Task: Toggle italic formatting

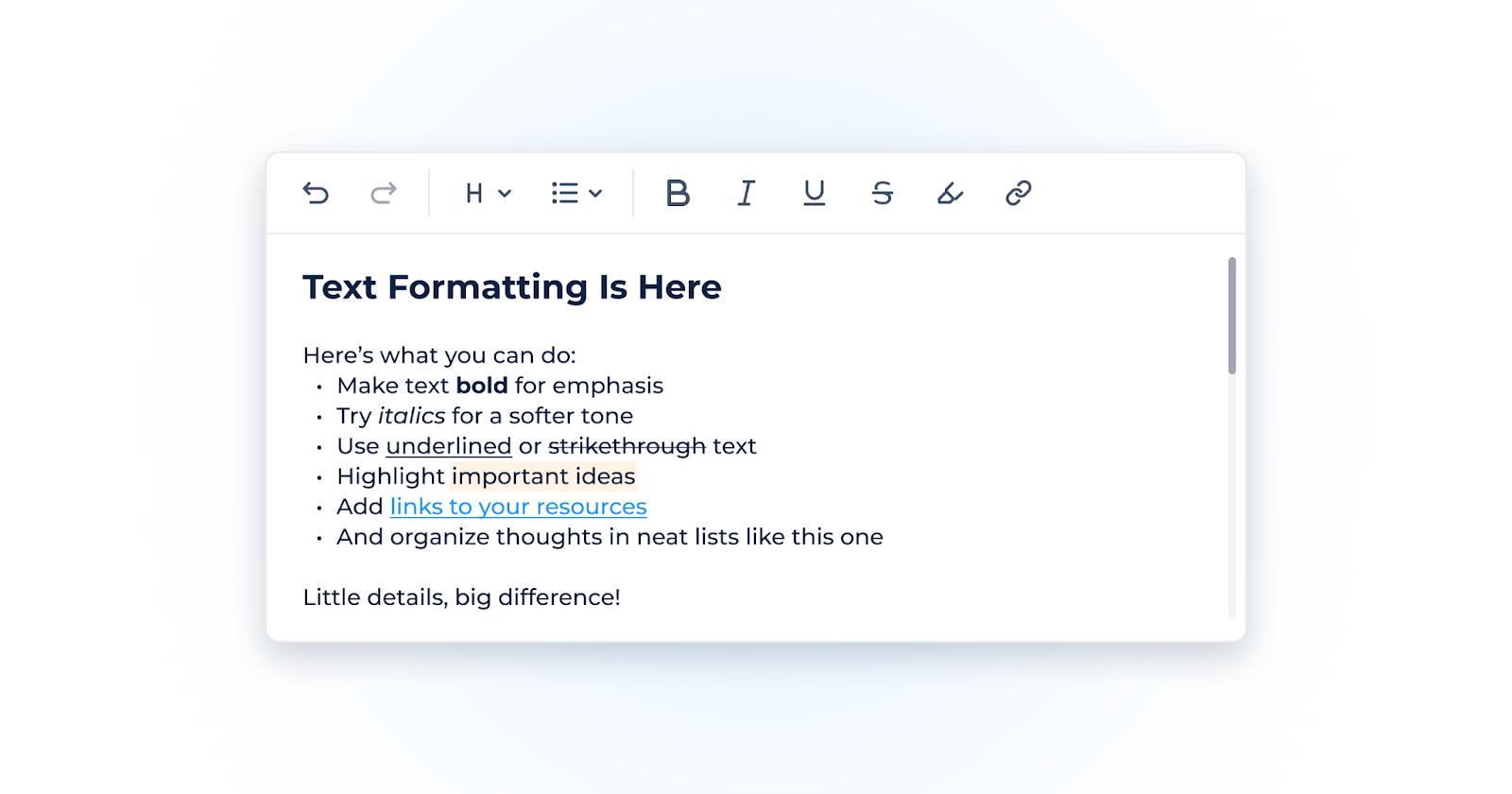Action: [x=746, y=194]
